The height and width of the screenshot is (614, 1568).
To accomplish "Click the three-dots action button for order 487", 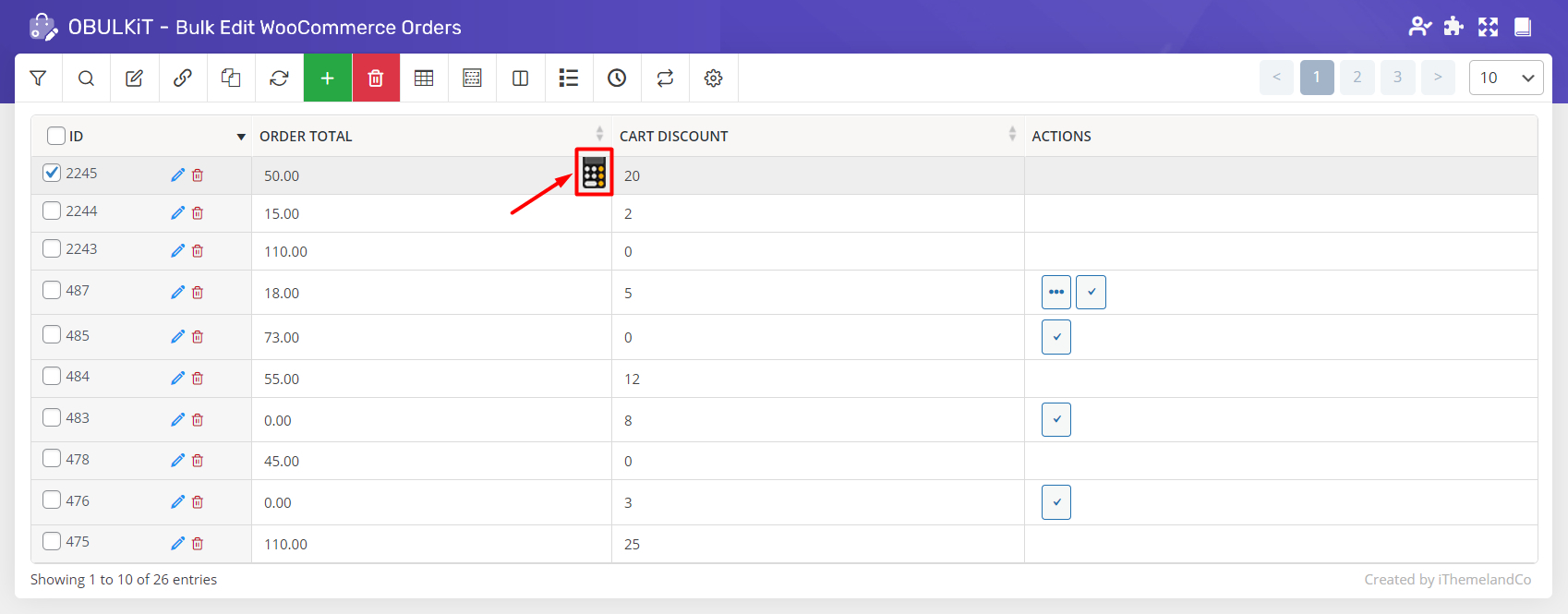I will 1055,292.
